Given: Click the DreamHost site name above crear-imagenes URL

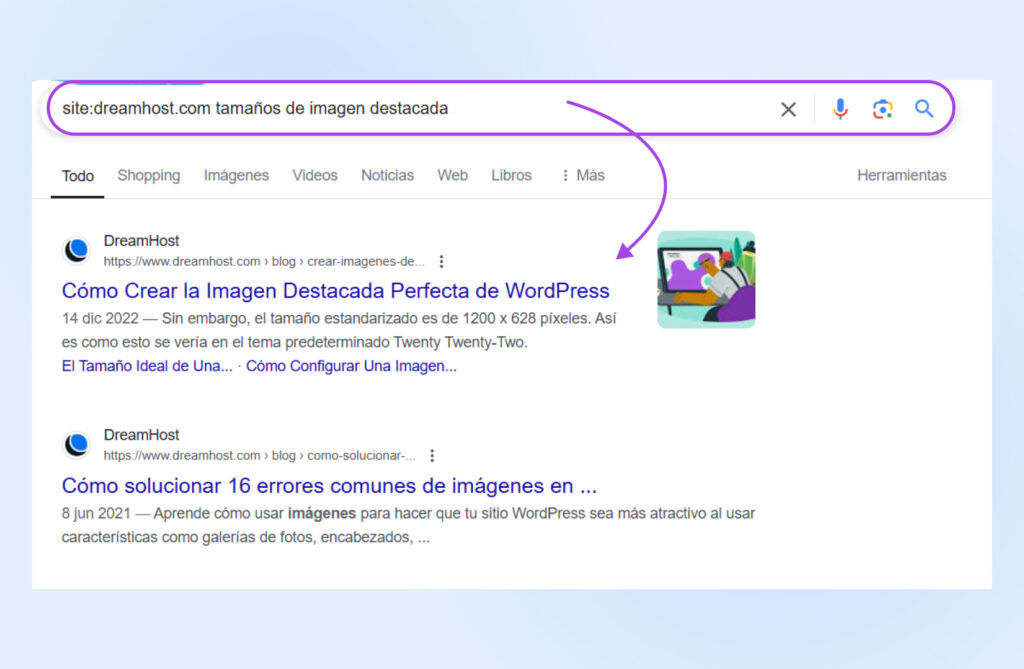Looking at the screenshot, I should pos(141,241).
